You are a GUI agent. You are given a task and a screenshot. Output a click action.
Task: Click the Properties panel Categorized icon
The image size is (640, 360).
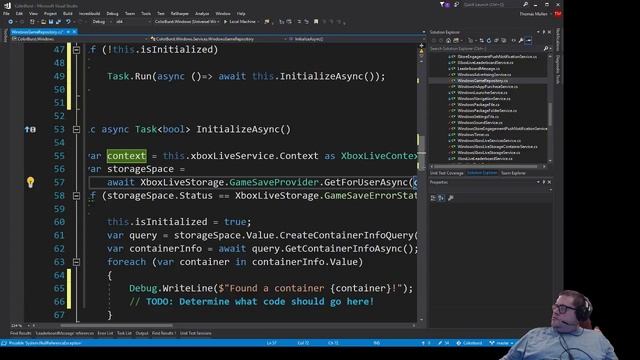(433, 198)
